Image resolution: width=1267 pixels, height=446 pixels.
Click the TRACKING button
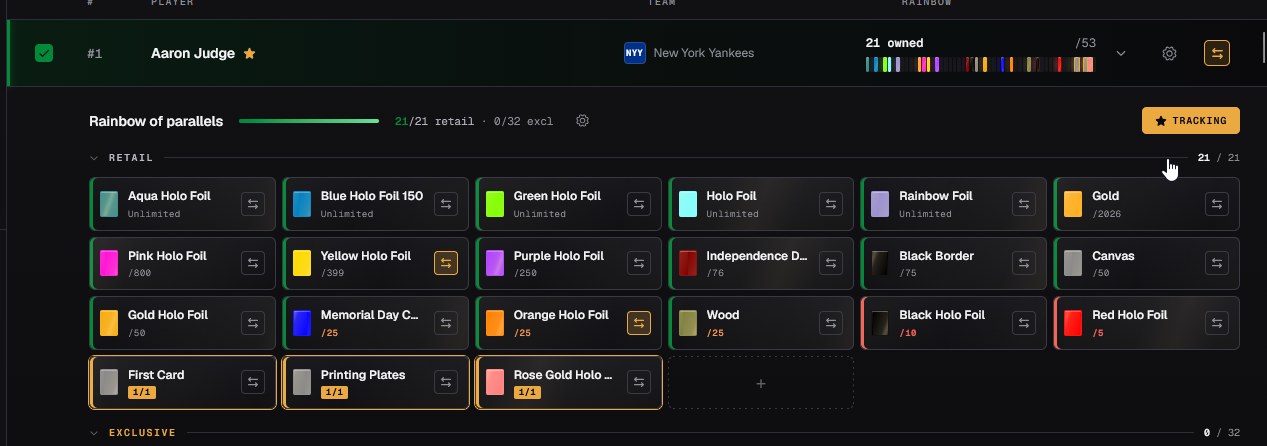click(x=1191, y=121)
